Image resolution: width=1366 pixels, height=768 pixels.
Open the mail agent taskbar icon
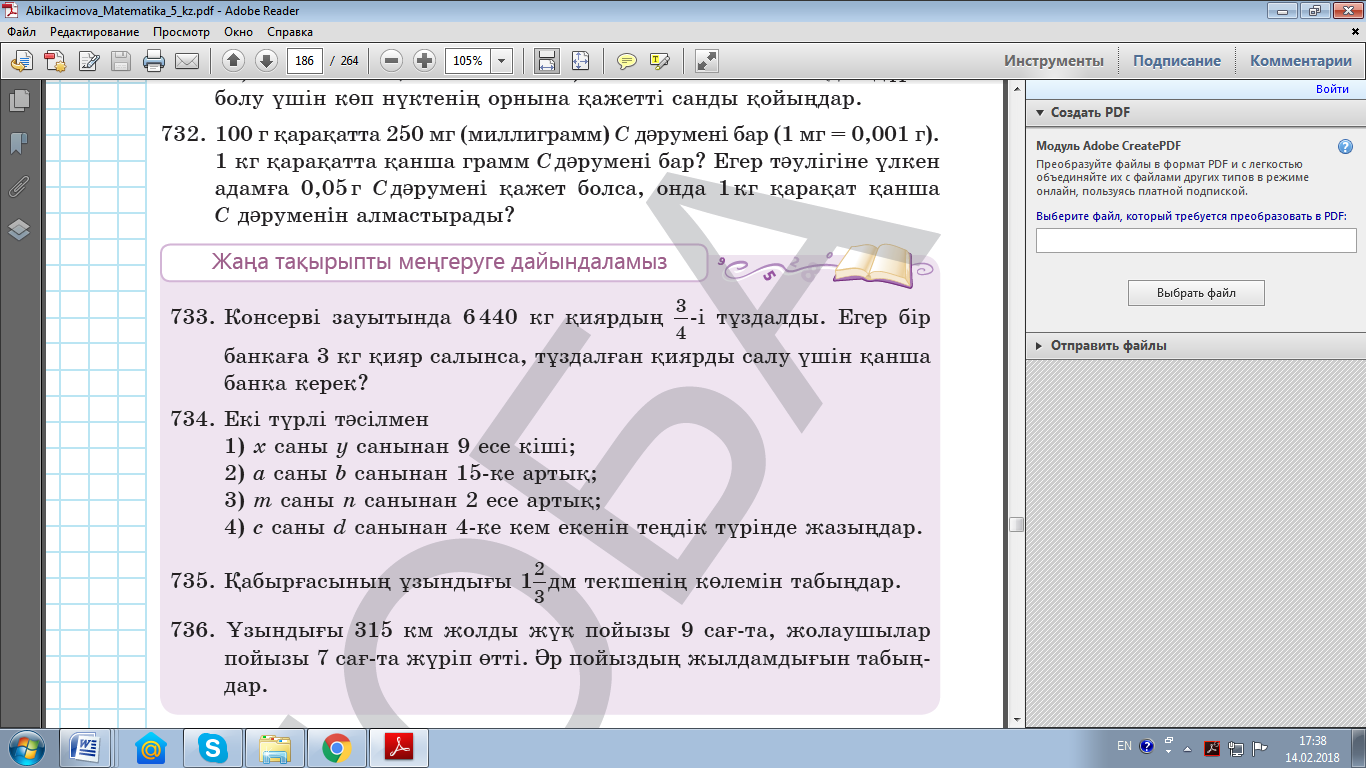pos(150,747)
